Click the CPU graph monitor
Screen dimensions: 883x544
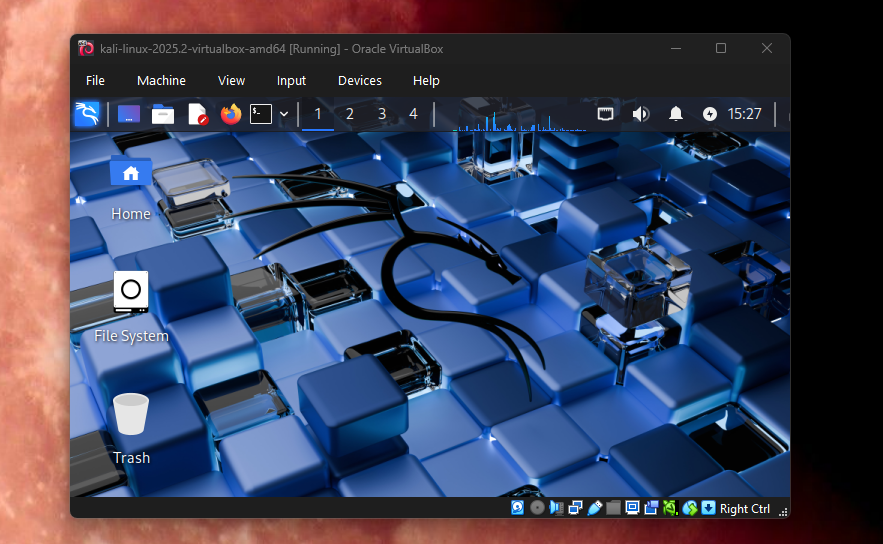click(x=519, y=115)
